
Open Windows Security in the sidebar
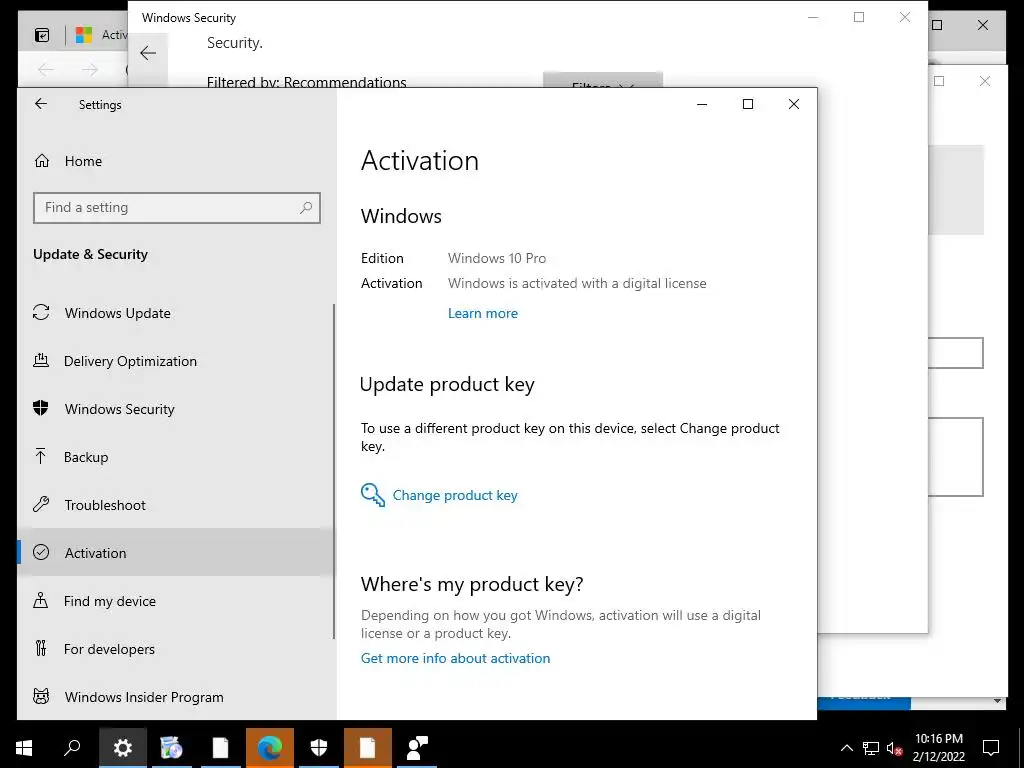point(120,409)
